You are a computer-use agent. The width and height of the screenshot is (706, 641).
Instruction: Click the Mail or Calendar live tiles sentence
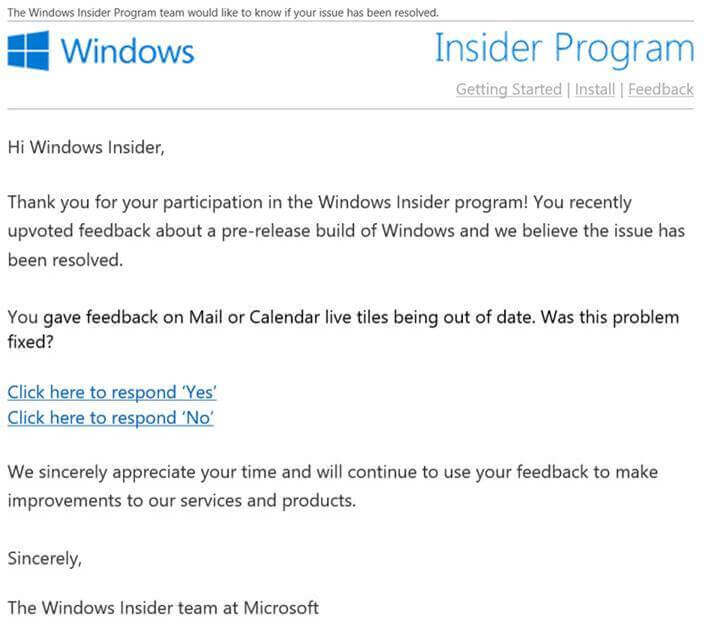tap(343, 329)
